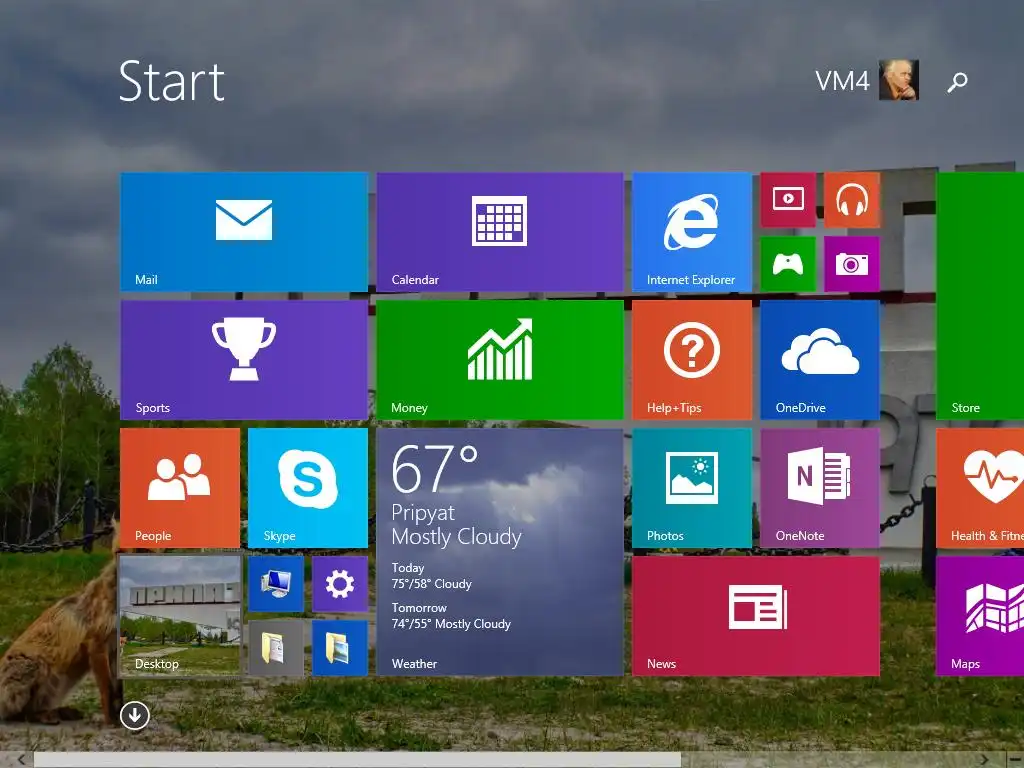The width and height of the screenshot is (1024, 768).
Task: Open the People tile
Action: point(180,487)
